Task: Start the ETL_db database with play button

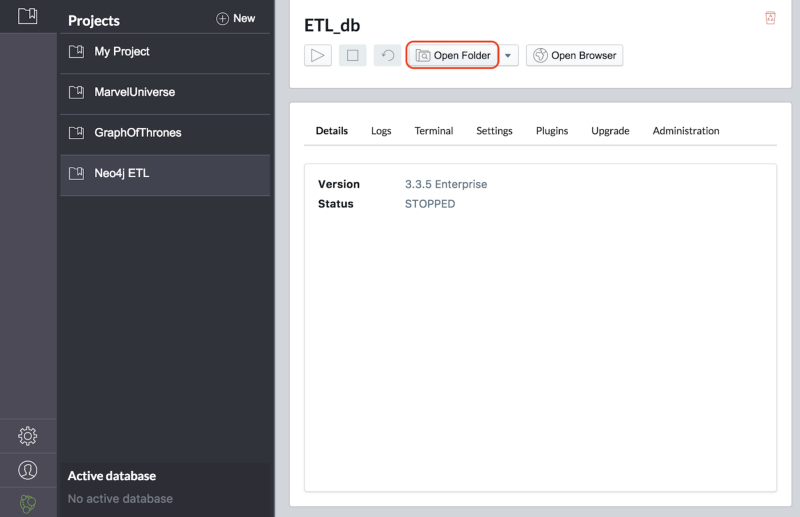Action: click(318, 55)
